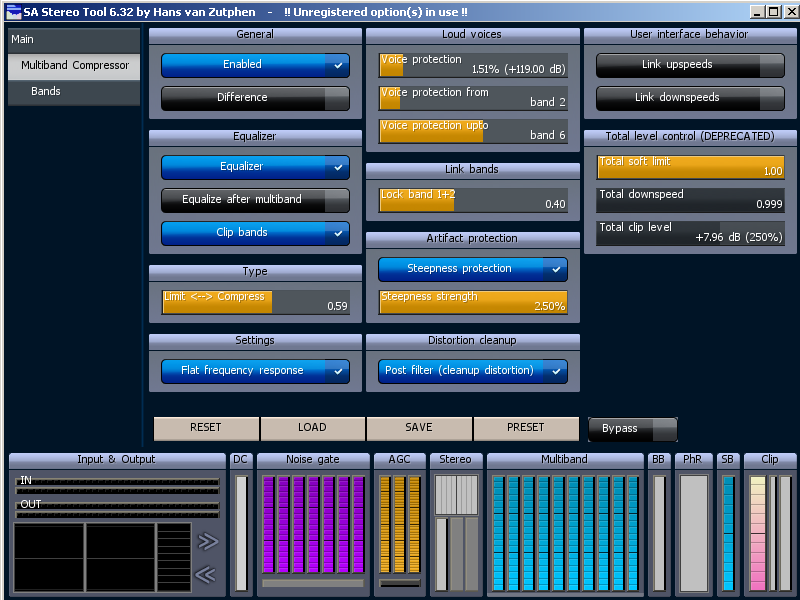Click the Distortion cleanup header
800x600 pixels.
[472, 341]
